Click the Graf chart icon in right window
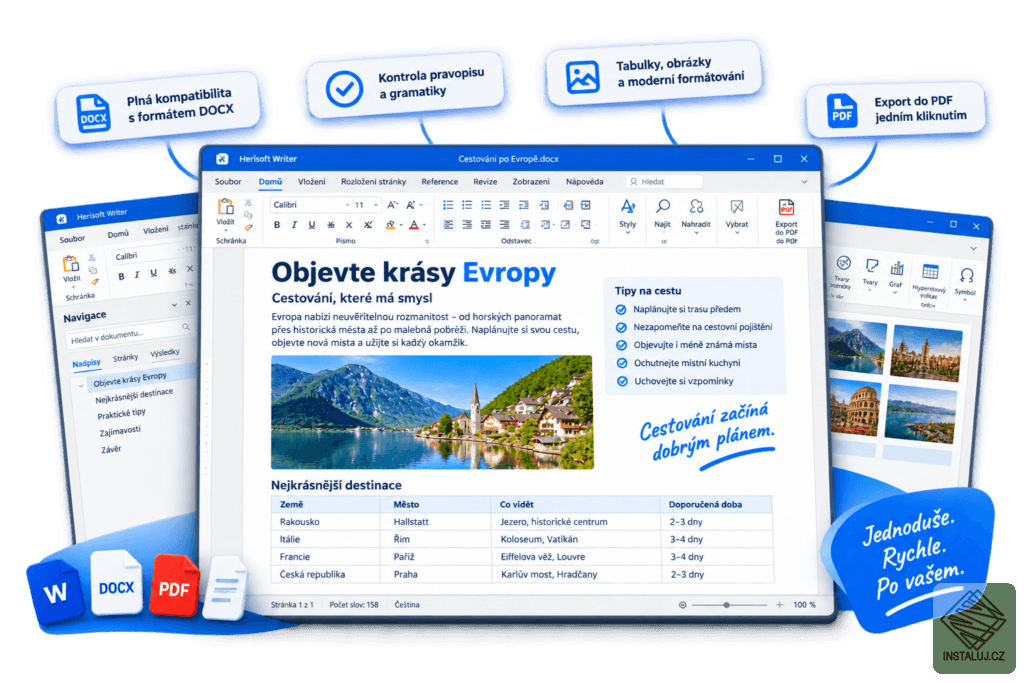The width and height of the screenshot is (1024, 683). (897, 268)
